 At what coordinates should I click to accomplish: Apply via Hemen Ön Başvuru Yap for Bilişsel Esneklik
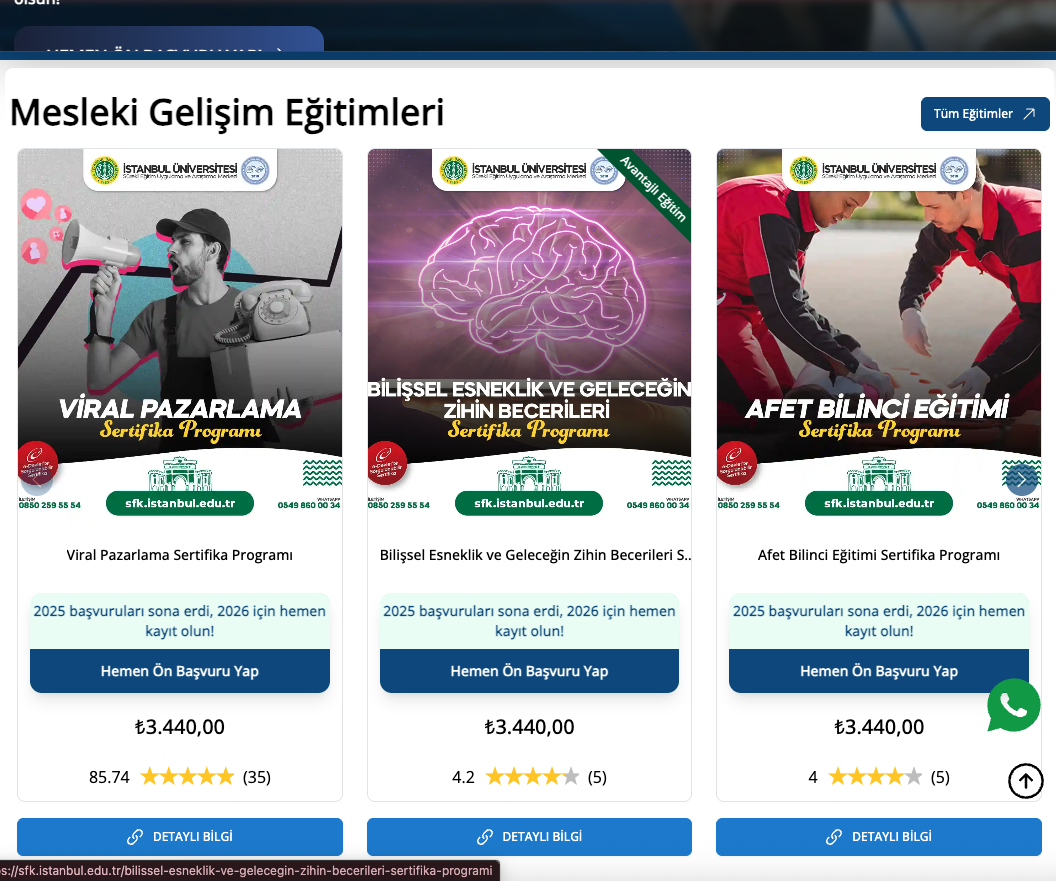pos(529,671)
